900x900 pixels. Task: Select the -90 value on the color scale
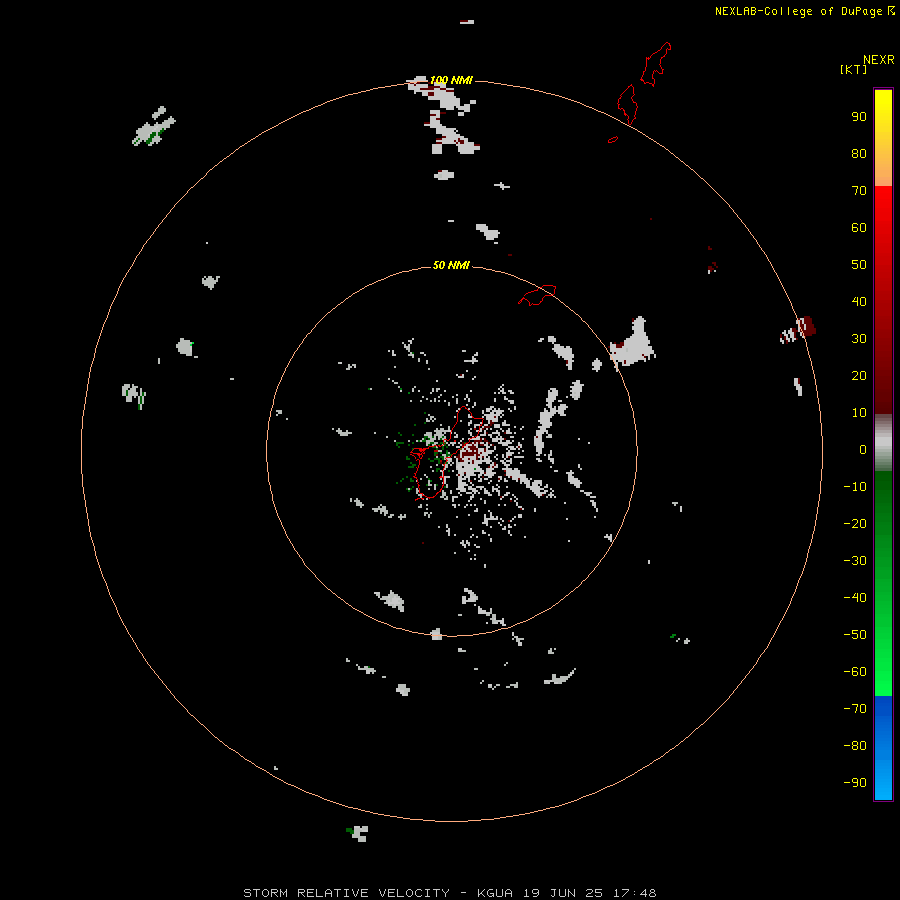[x=855, y=782]
